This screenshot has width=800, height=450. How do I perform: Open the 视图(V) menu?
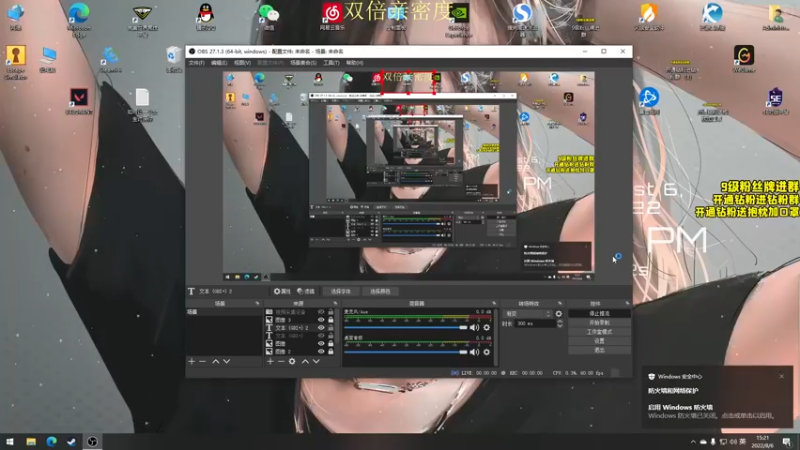(x=242, y=63)
